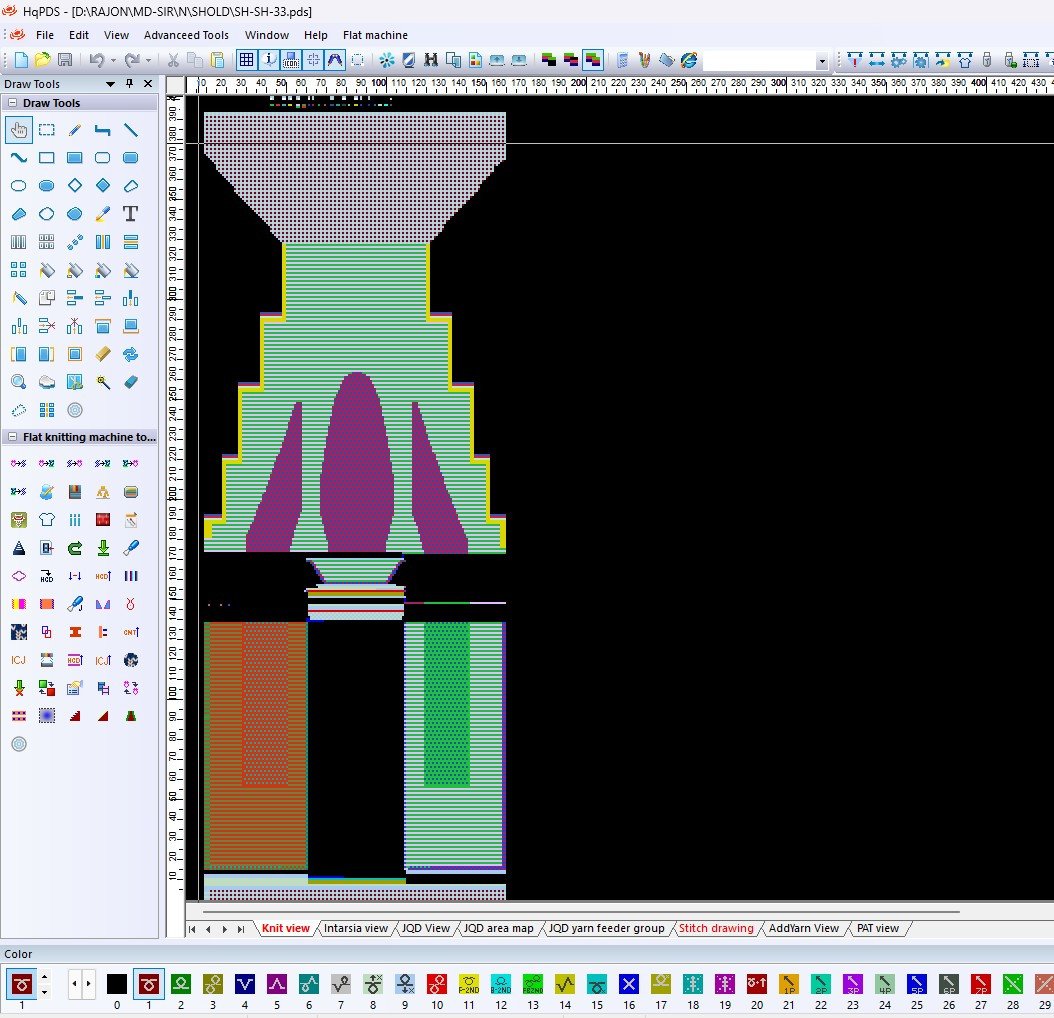The height and width of the screenshot is (1018, 1054).
Task: Toggle the grid display button
Action: [x=246, y=61]
